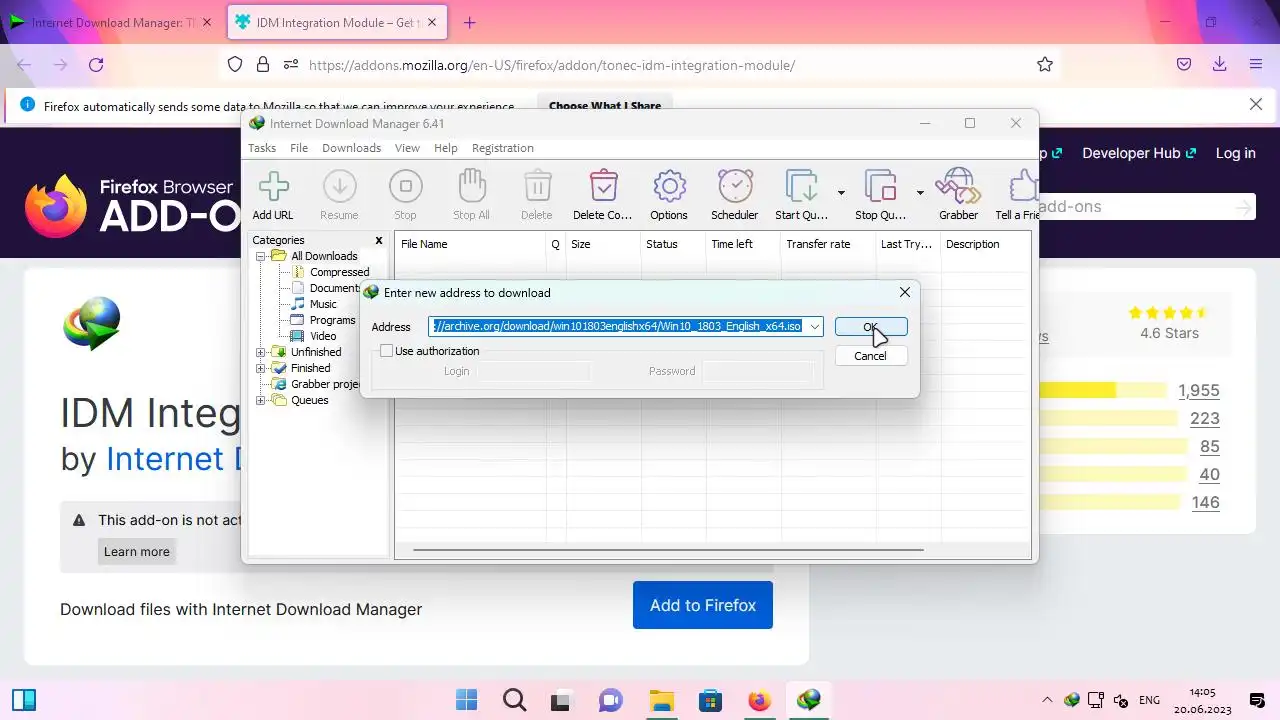This screenshot has height=720, width=1280.
Task: Expand the Finished category node
Action: (x=261, y=368)
